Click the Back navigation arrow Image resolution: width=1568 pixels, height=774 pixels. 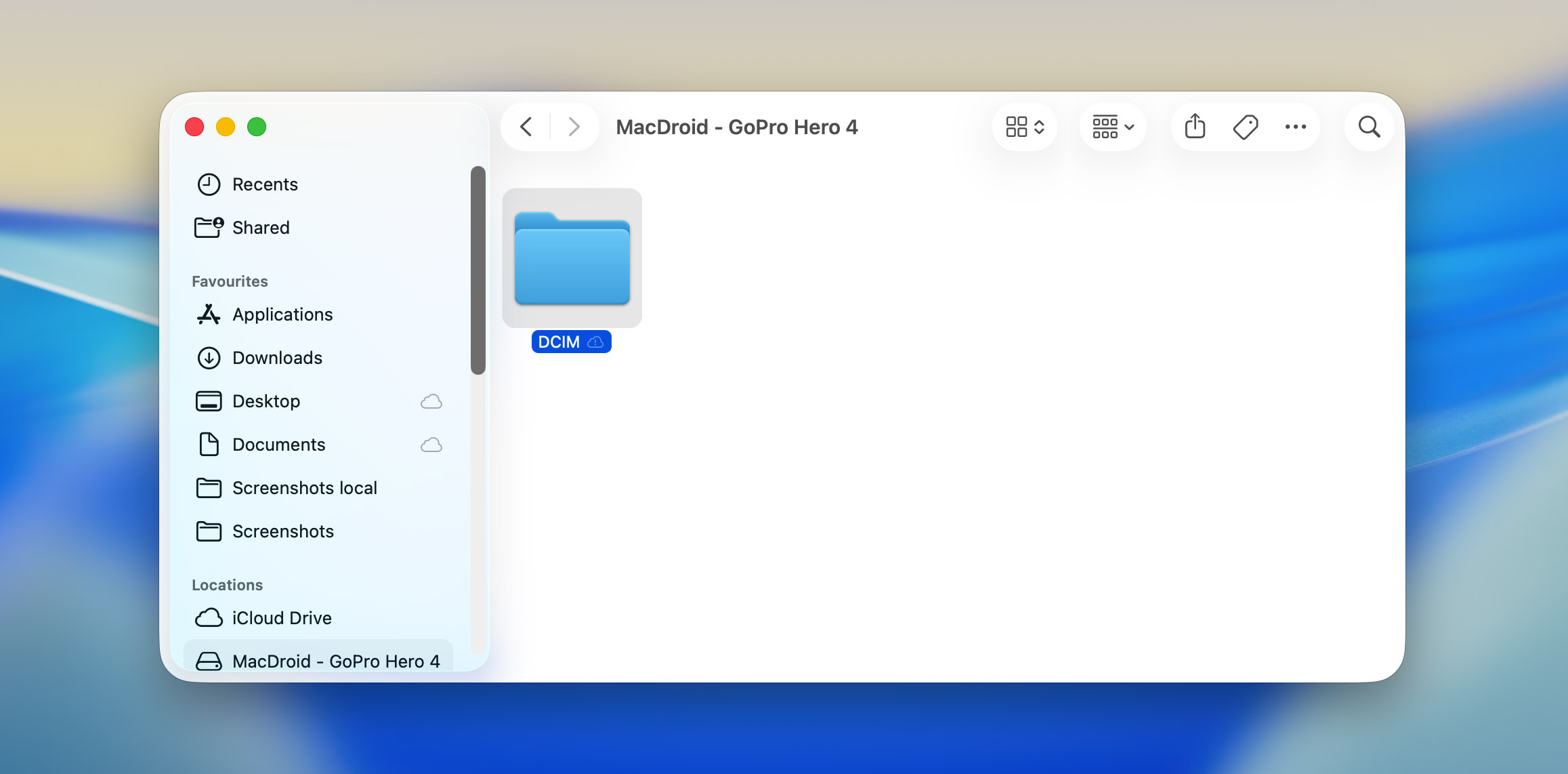pos(526,126)
